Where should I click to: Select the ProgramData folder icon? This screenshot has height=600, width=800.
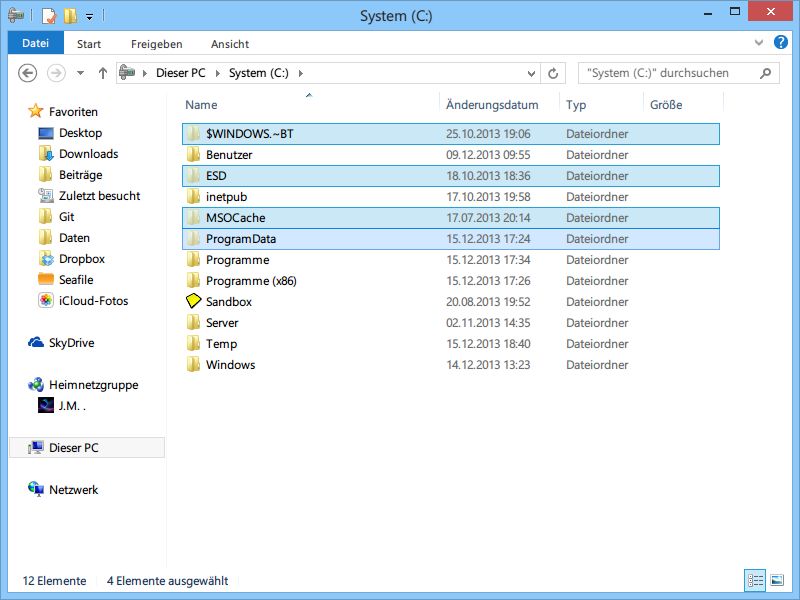pos(193,239)
